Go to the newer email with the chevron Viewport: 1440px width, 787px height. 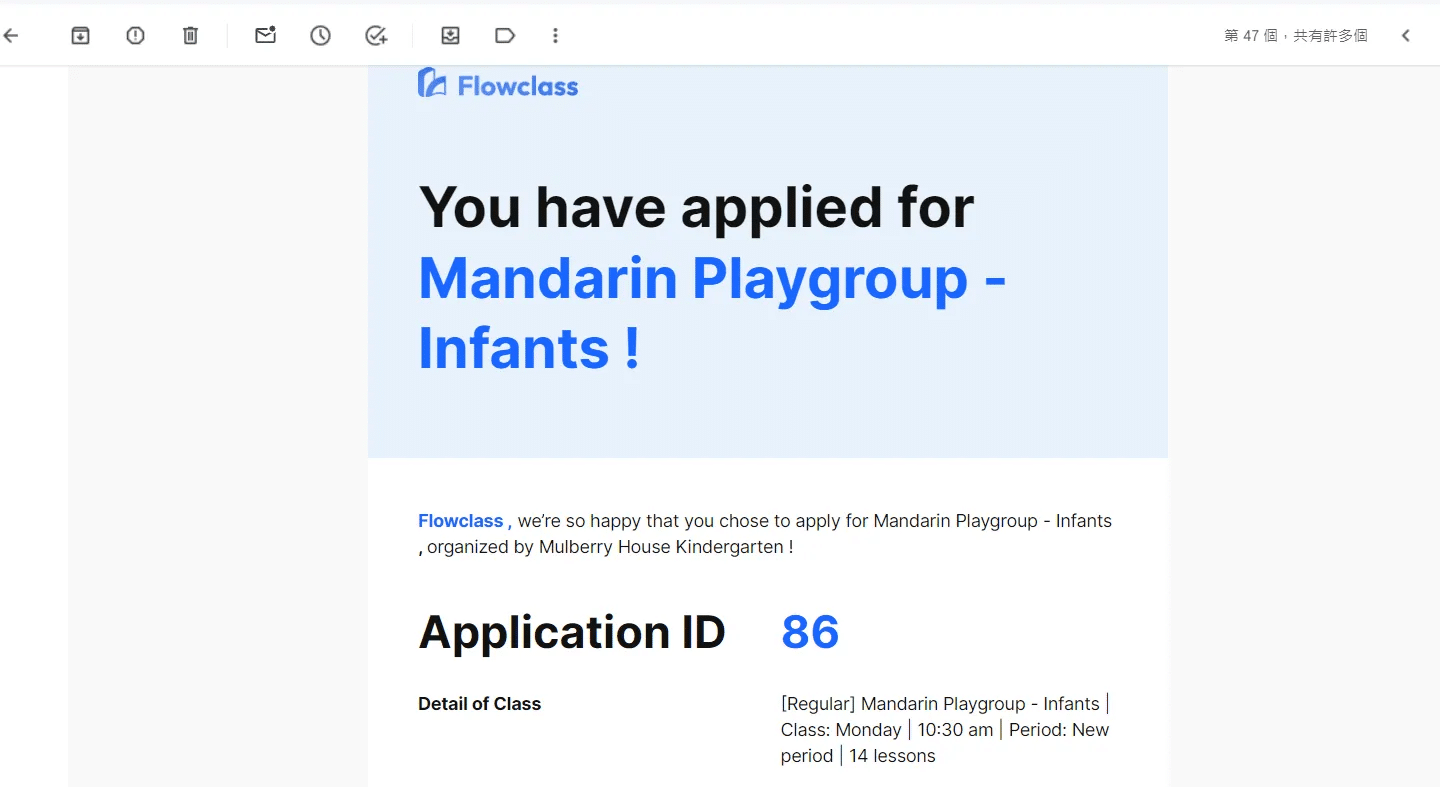1405,36
